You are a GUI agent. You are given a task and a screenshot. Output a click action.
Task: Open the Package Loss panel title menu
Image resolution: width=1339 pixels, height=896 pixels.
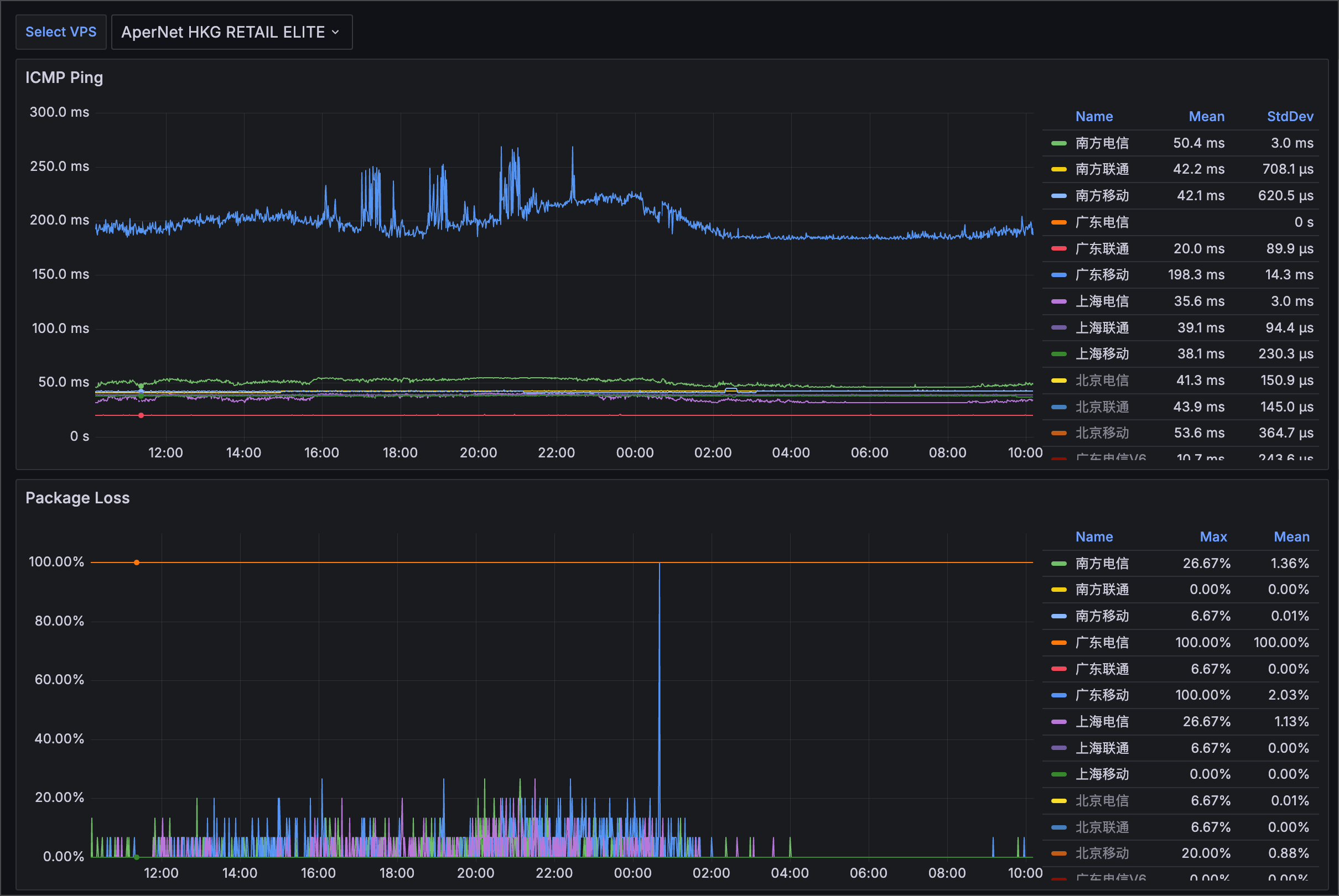[77, 498]
